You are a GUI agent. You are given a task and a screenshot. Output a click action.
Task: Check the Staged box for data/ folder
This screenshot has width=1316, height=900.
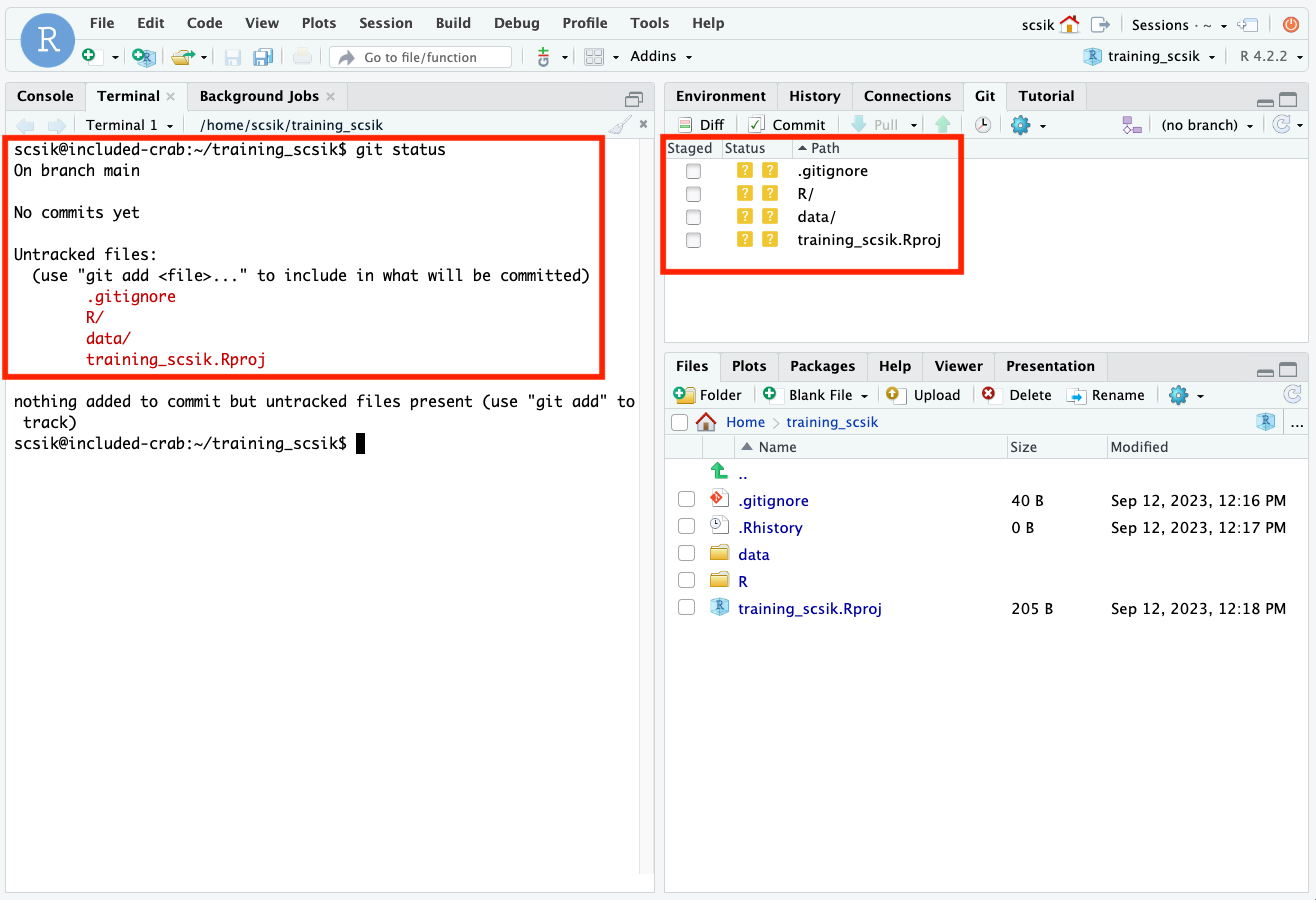[693, 217]
